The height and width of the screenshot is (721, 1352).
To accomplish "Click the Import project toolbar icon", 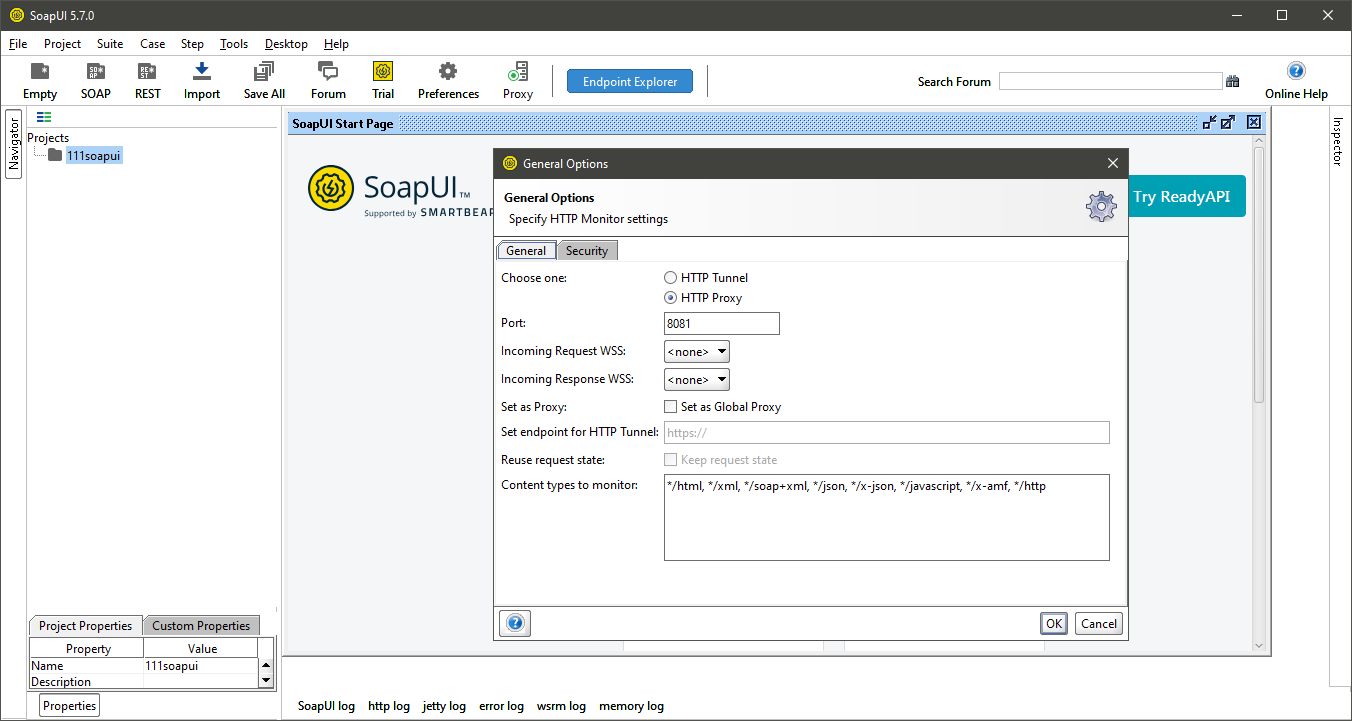I will click(x=202, y=80).
